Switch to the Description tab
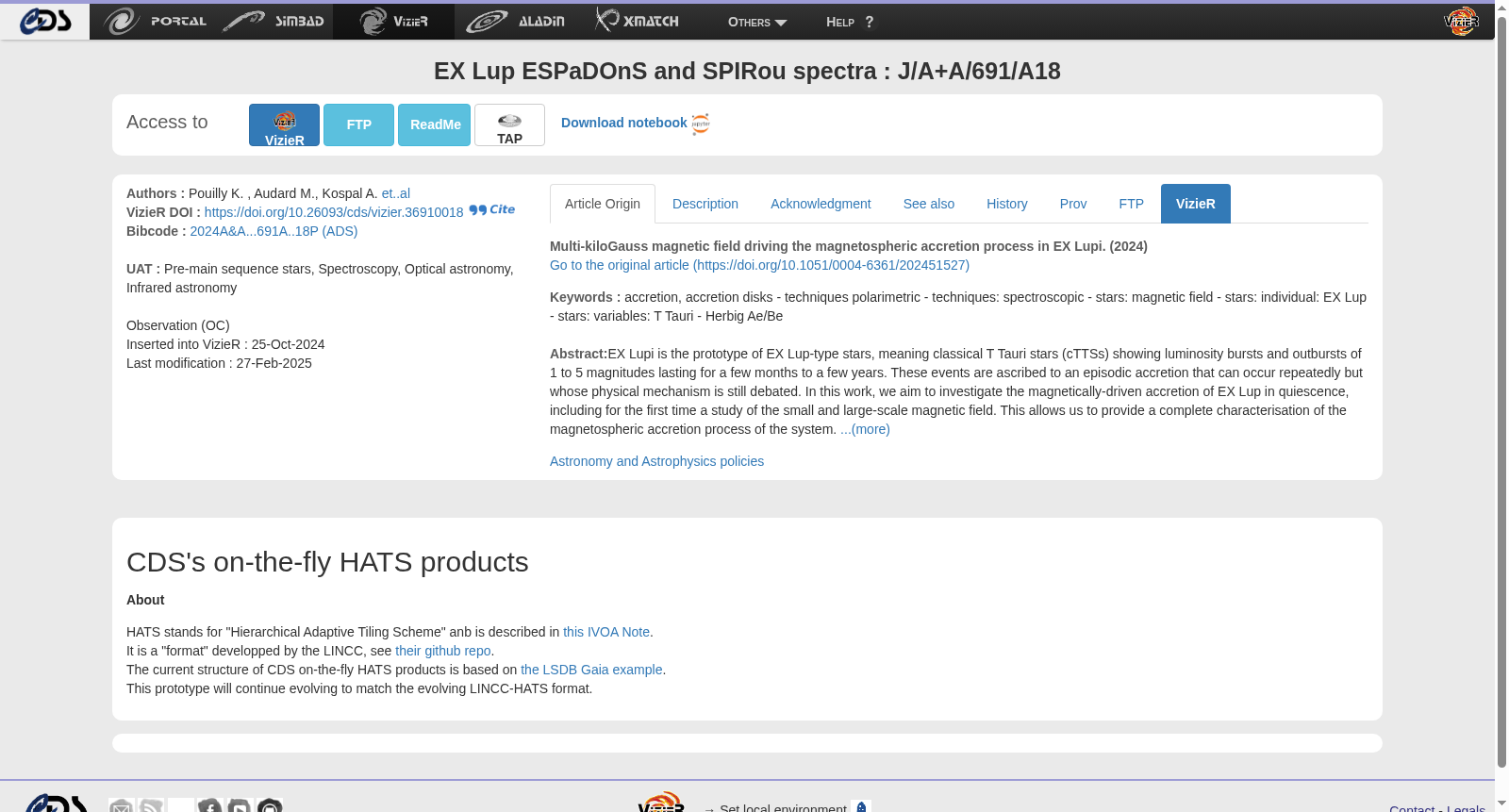The image size is (1509, 812). pos(705,204)
